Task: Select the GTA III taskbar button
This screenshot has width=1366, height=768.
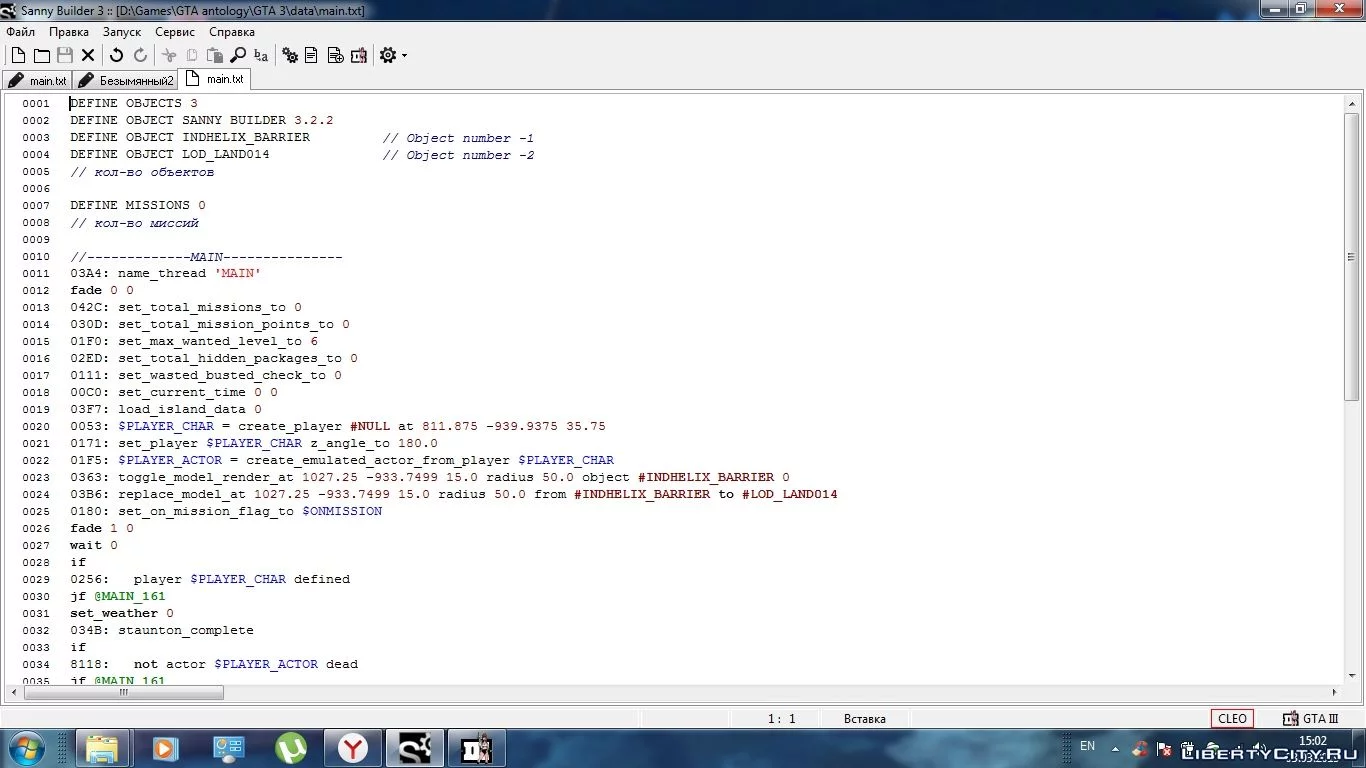Action: click(x=477, y=748)
